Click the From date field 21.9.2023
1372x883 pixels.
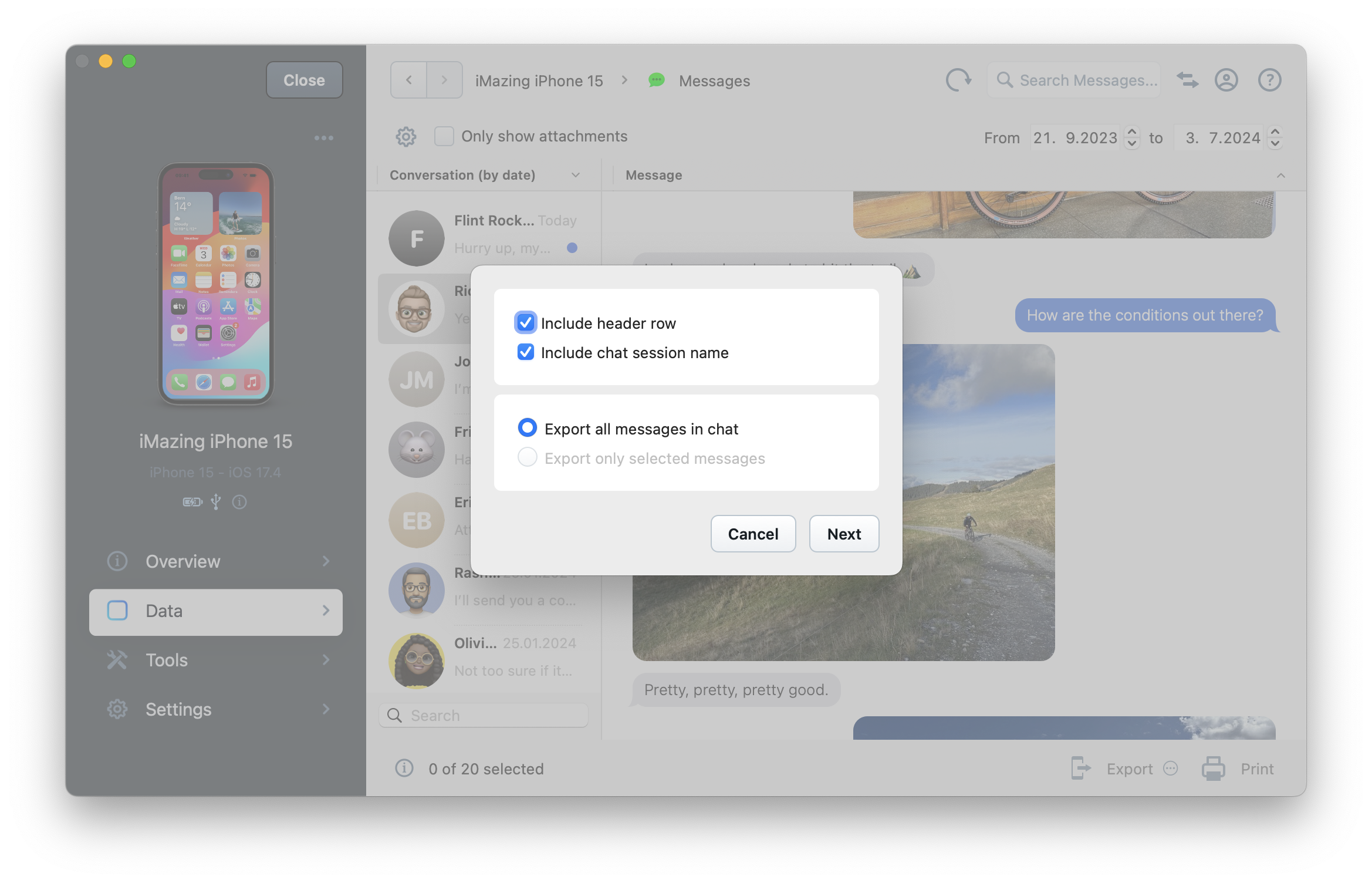(x=1075, y=138)
